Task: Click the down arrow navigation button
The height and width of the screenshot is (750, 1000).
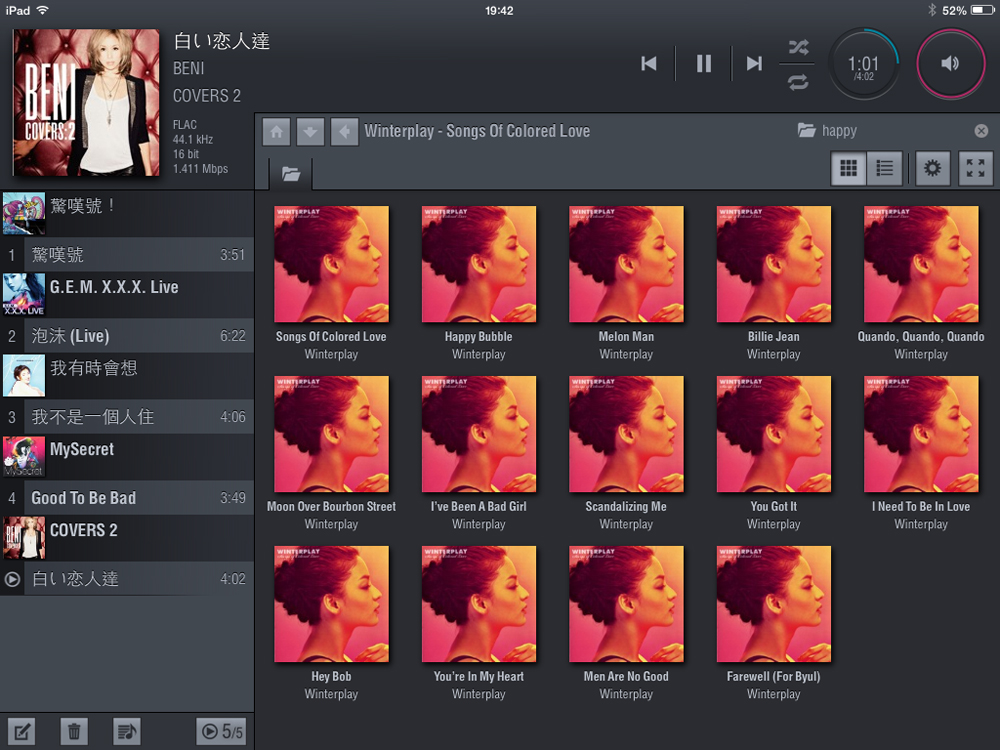Action: [x=310, y=132]
